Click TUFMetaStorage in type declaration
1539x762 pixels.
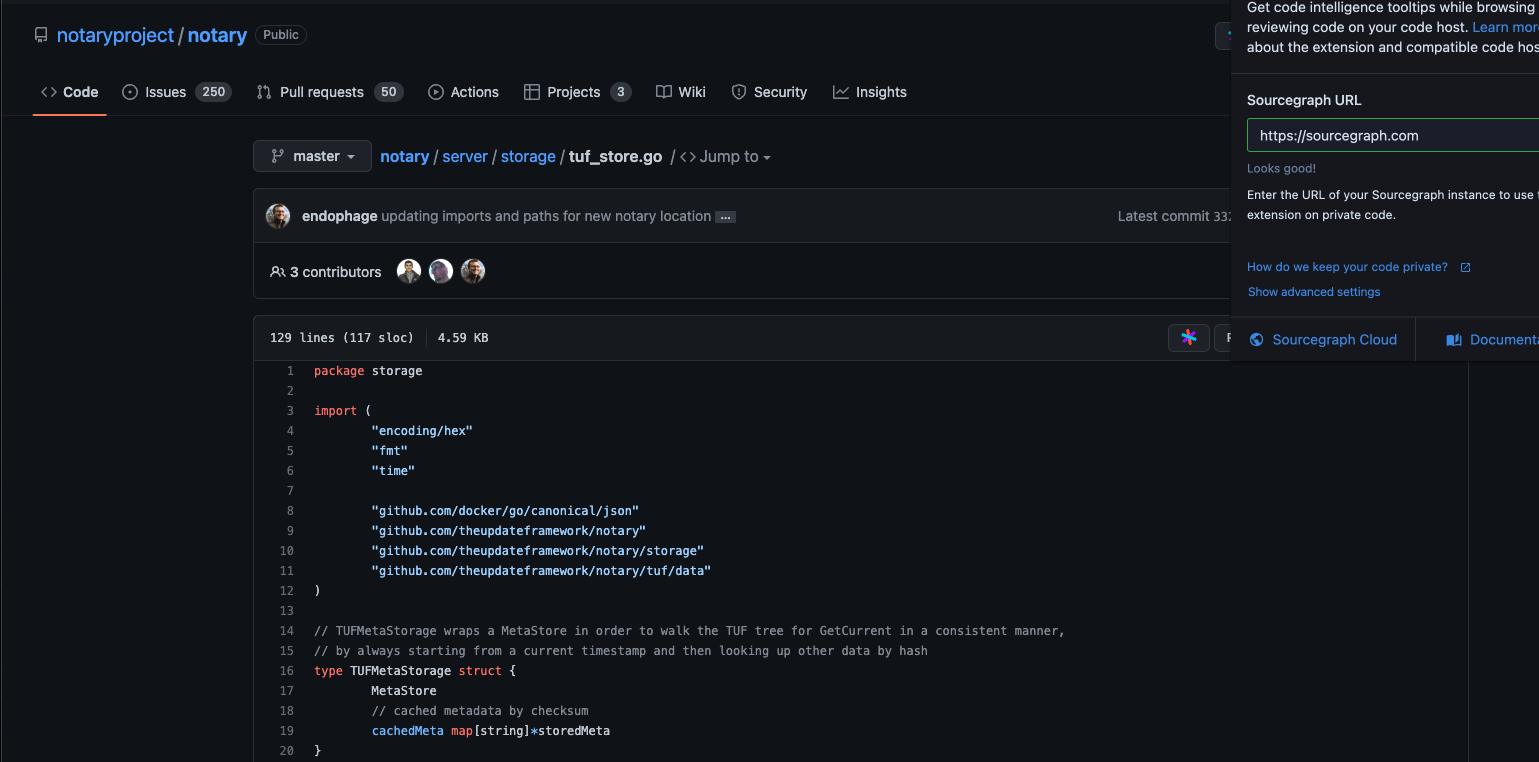coord(401,671)
